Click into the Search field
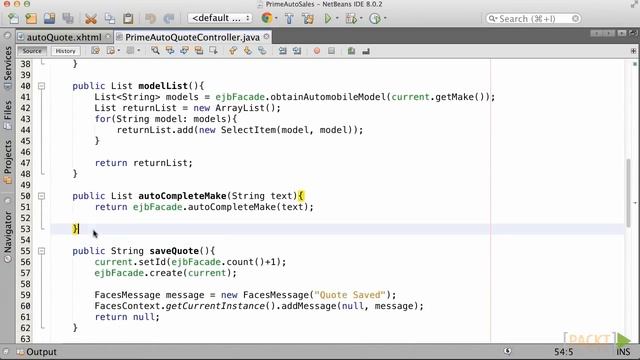The width and height of the screenshot is (640, 360). tap(533, 19)
